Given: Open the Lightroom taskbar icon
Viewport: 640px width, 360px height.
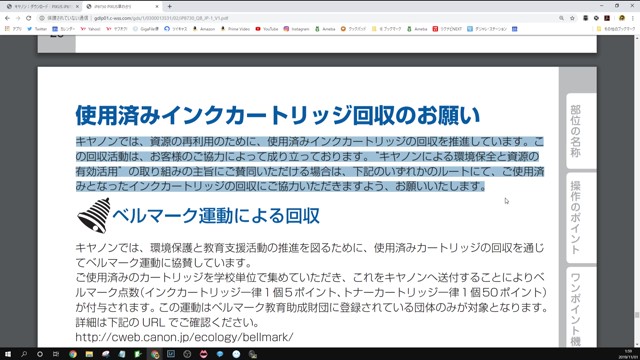Looking at the screenshot, I should [171, 354].
